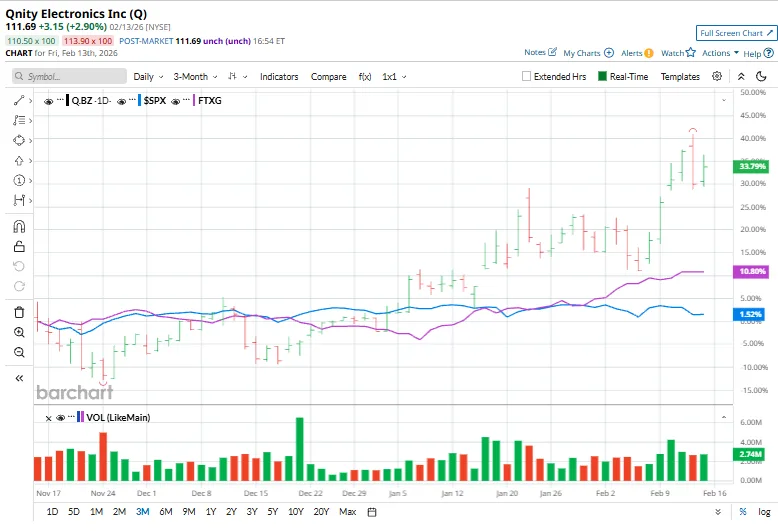Open the Notes edit icon

553,52
